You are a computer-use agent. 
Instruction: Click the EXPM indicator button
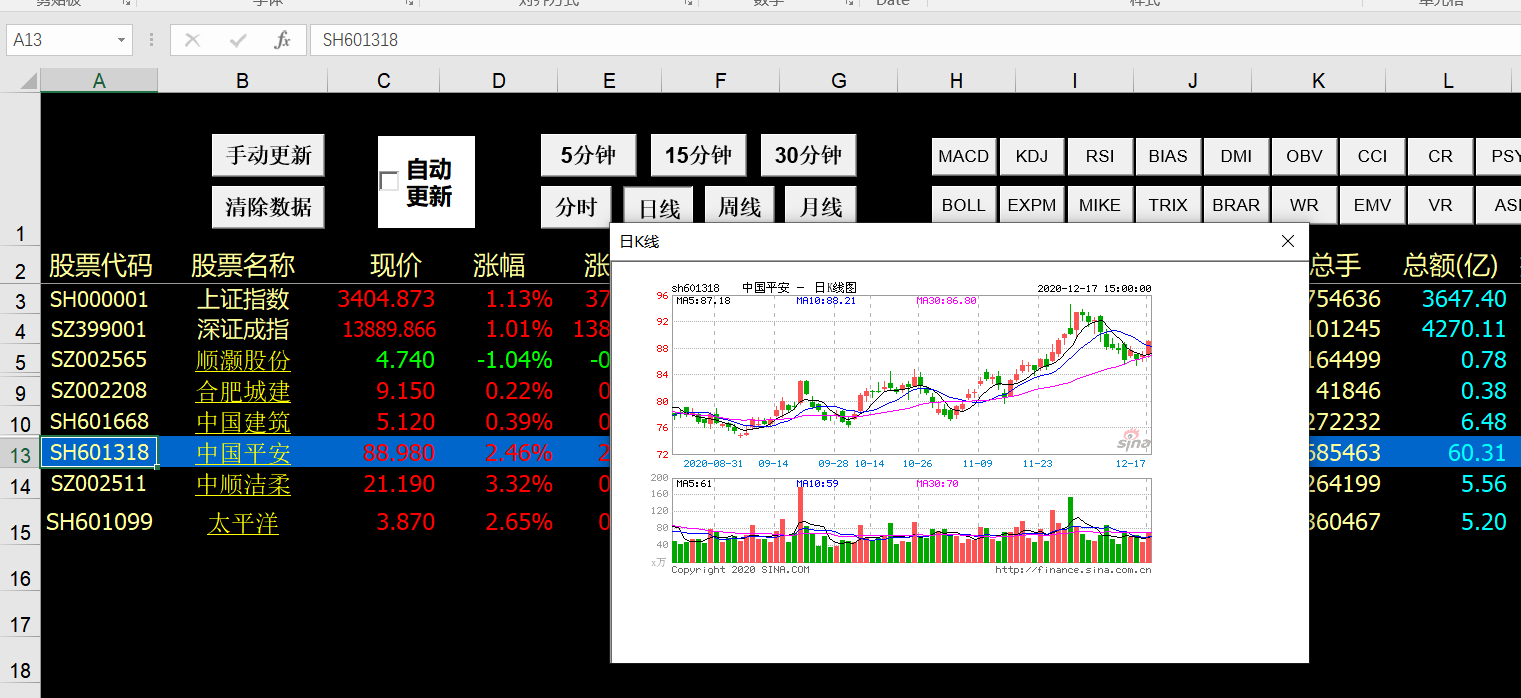click(x=1032, y=205)
